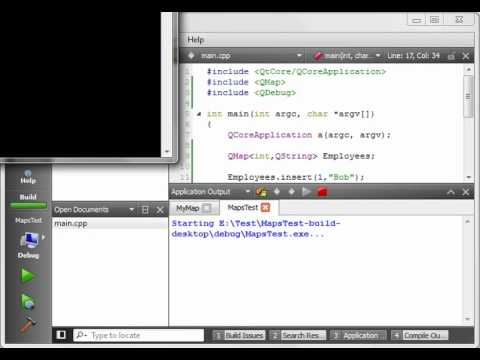The height and width of the screenshot is (360, 480).
Task: Build the project using the hammer icon
Action: pyautogui.click(x=28, y=324)
